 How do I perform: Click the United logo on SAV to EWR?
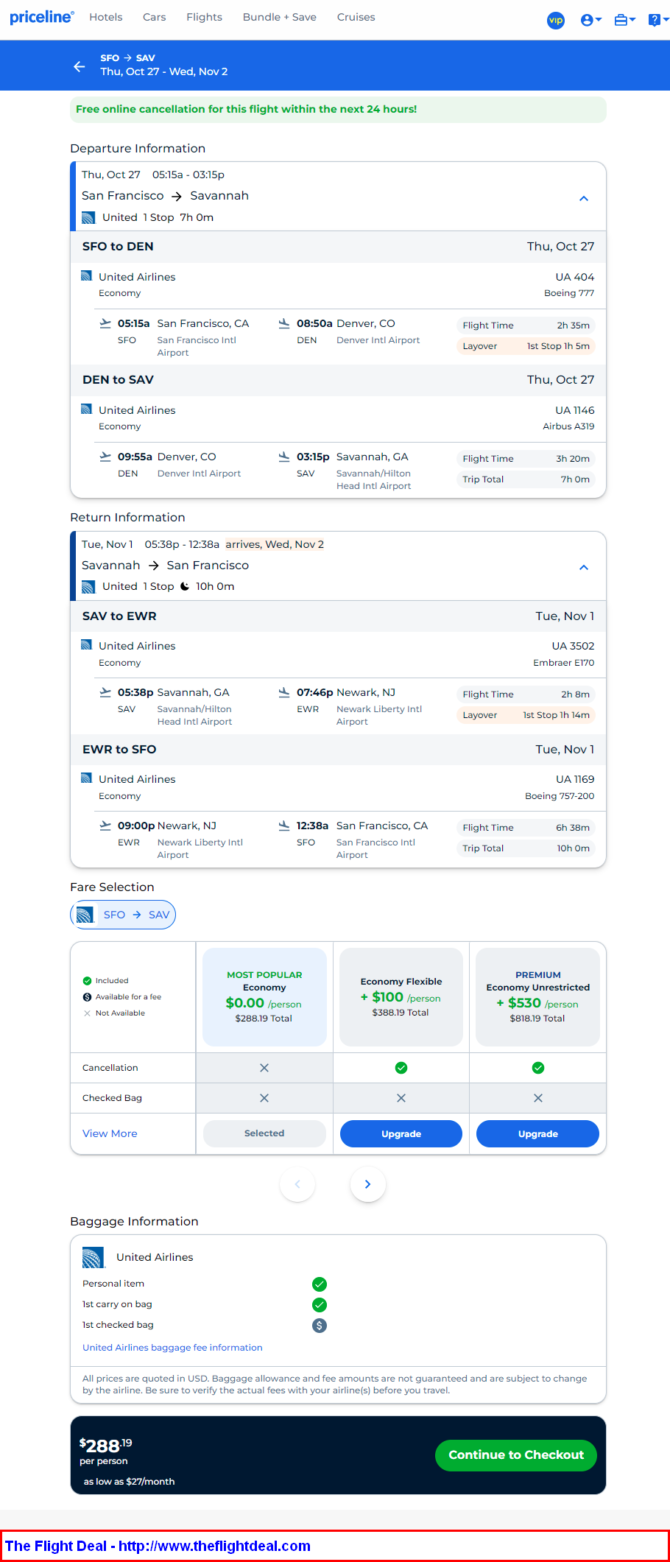click(x=86, y=645)
